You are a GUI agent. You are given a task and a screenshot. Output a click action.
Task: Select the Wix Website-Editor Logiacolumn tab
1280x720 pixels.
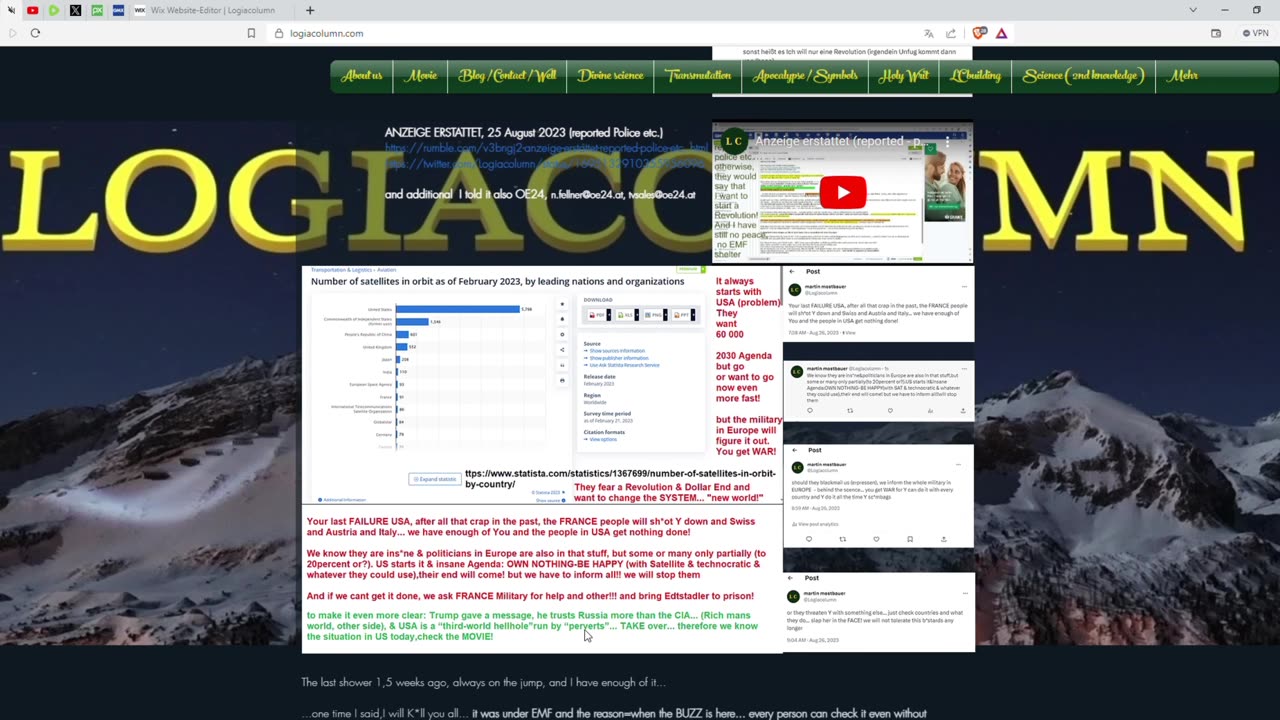(212, 10)
